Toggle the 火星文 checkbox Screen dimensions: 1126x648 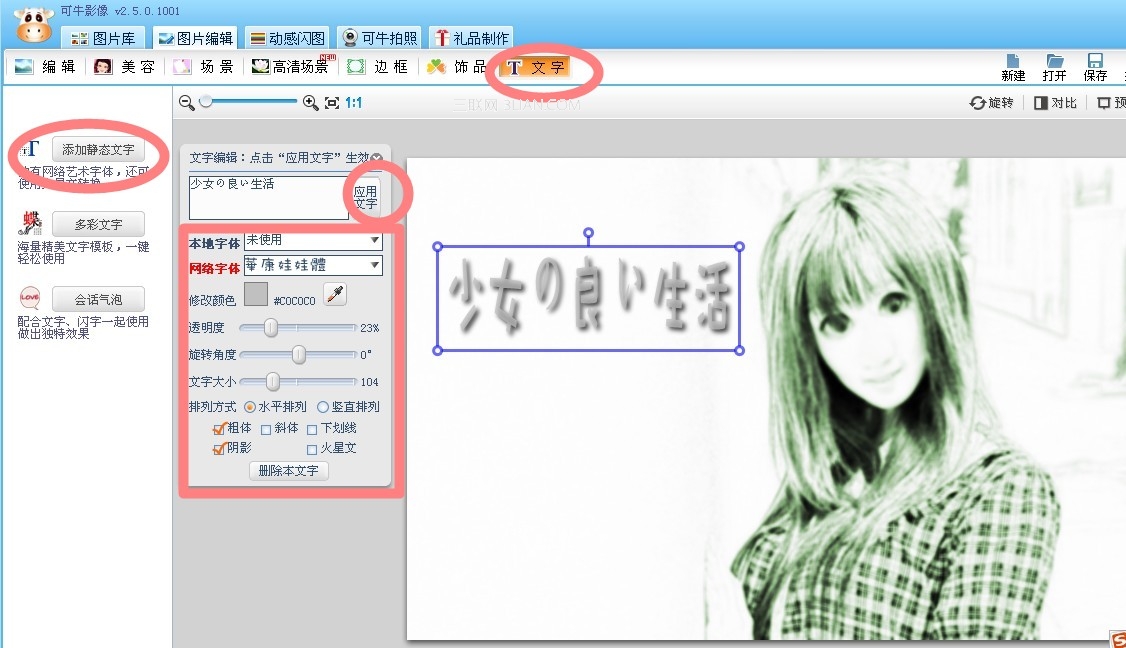coord(312,450)
